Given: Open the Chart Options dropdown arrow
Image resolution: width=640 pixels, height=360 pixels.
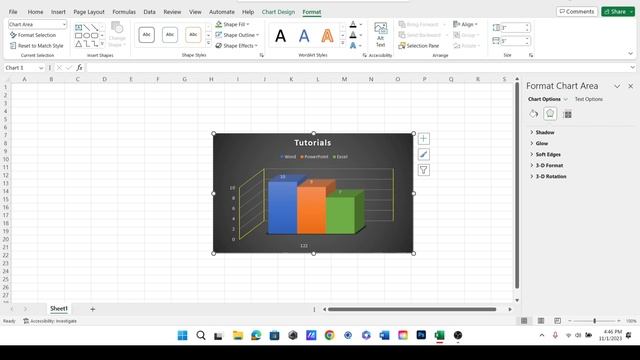Looking at the screenshot, I should pos(565,99).
